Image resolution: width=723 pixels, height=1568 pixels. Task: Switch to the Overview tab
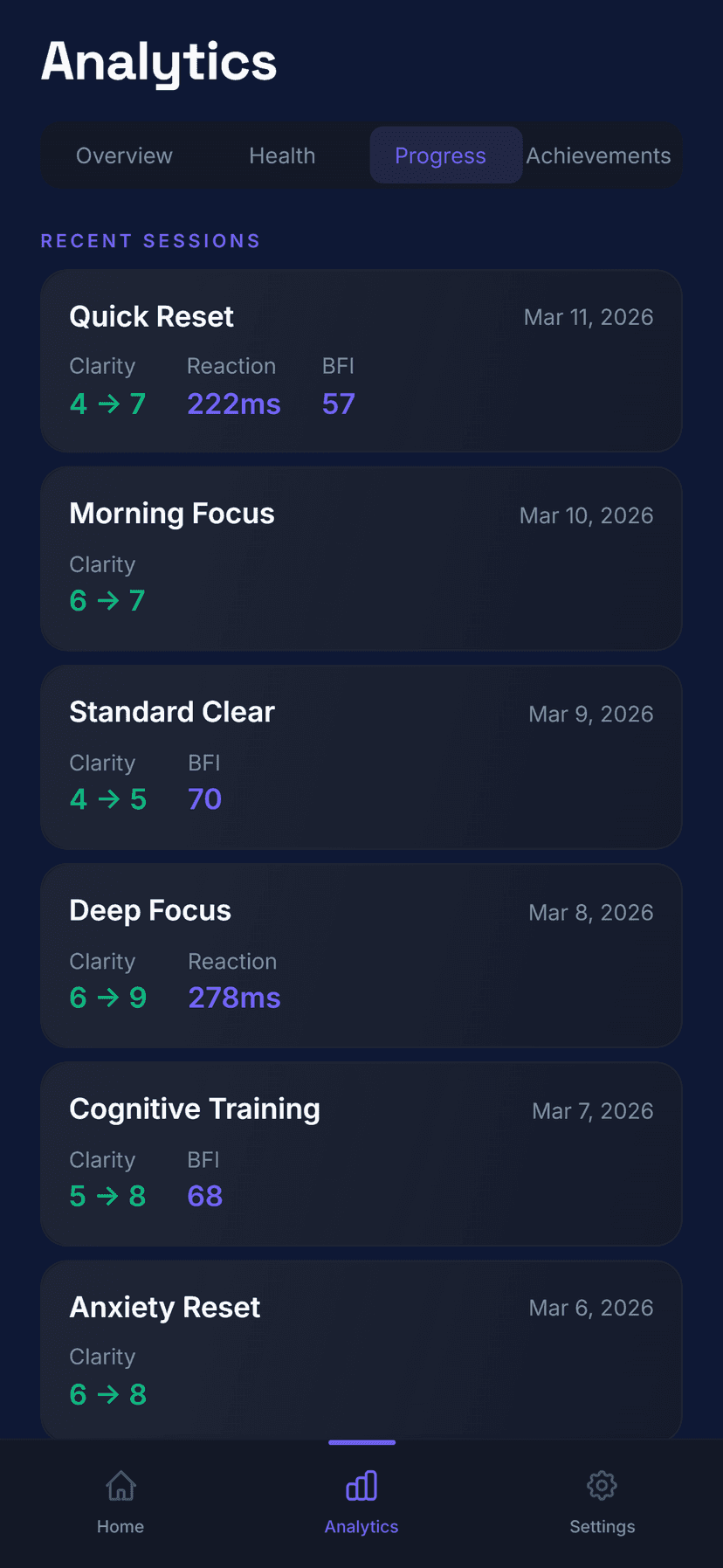(x=124, y=155)
